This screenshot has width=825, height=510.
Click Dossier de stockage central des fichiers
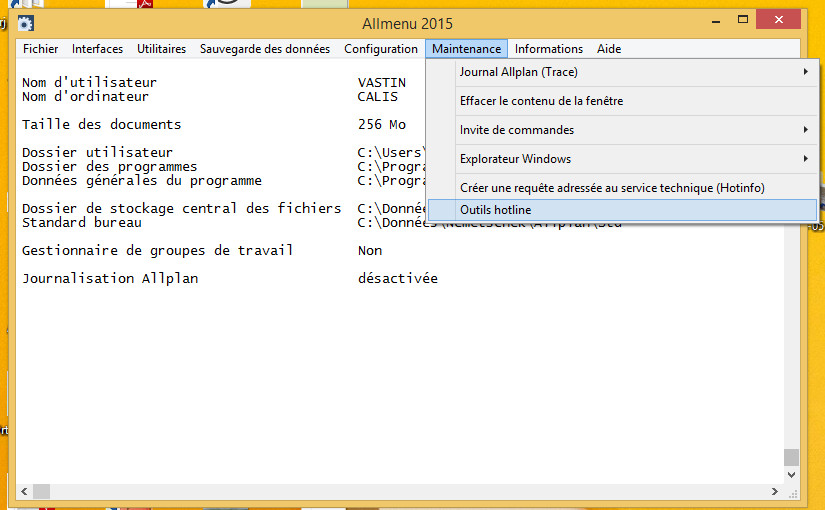182,209
